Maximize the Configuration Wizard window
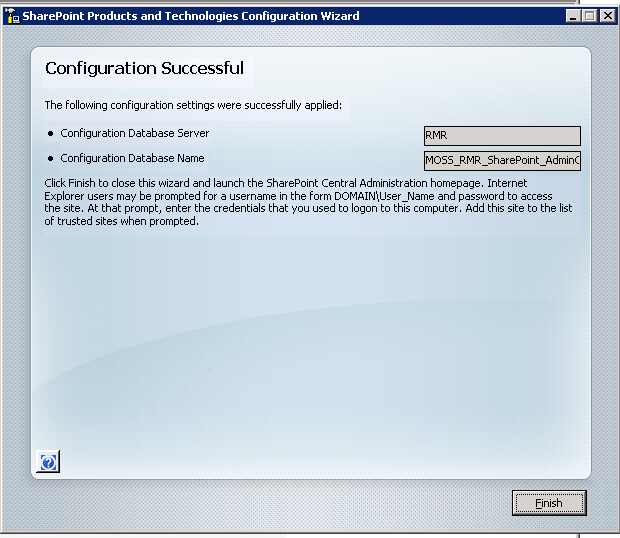This screenshot has height=538, width=620. pos(589,16)
